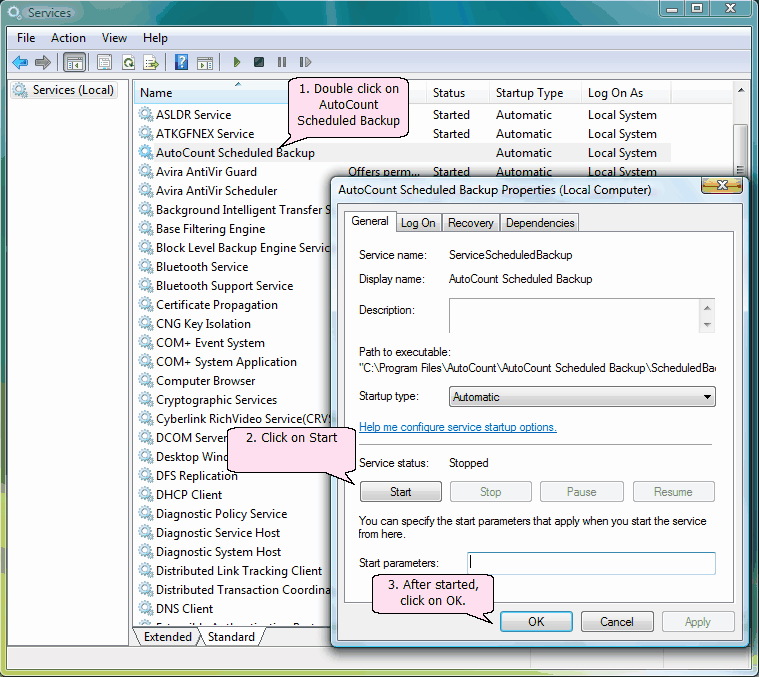The width and height of the screenshot is (759, 677).
Task: Click gear icon next to CNG Key Isolation
Action: pos(145,323)
